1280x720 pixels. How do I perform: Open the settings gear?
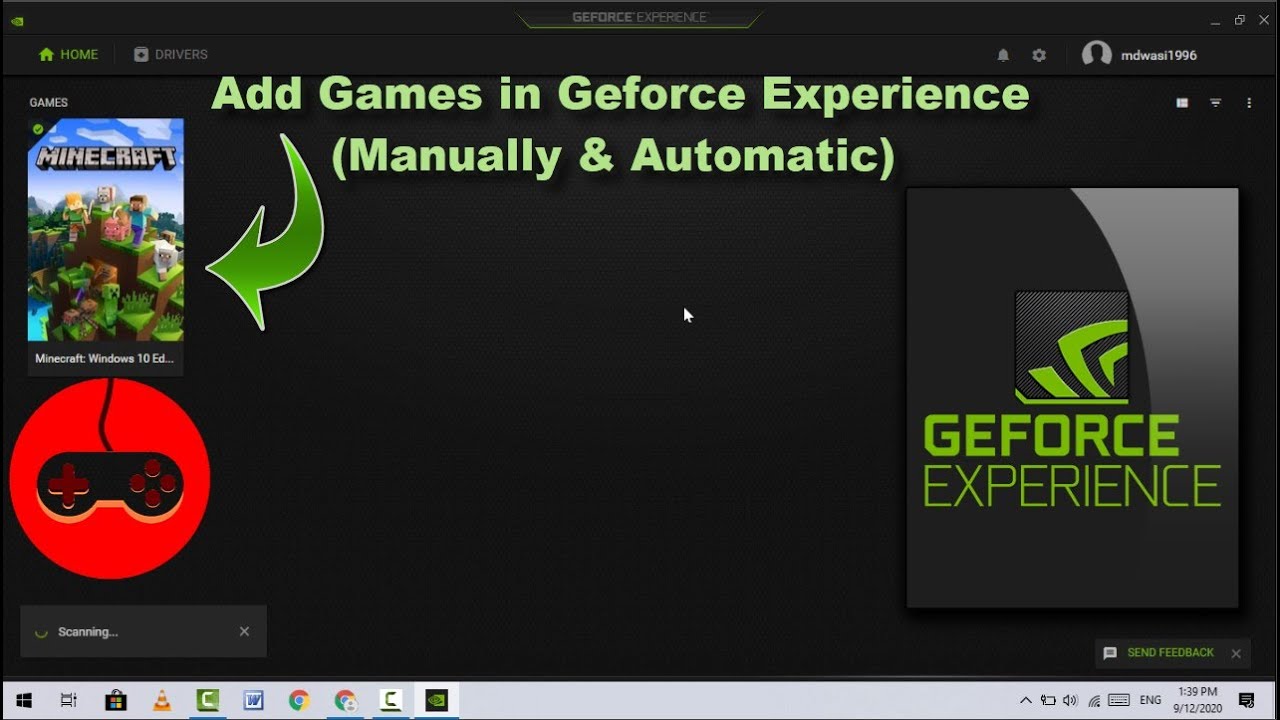tap(1039, 55)
